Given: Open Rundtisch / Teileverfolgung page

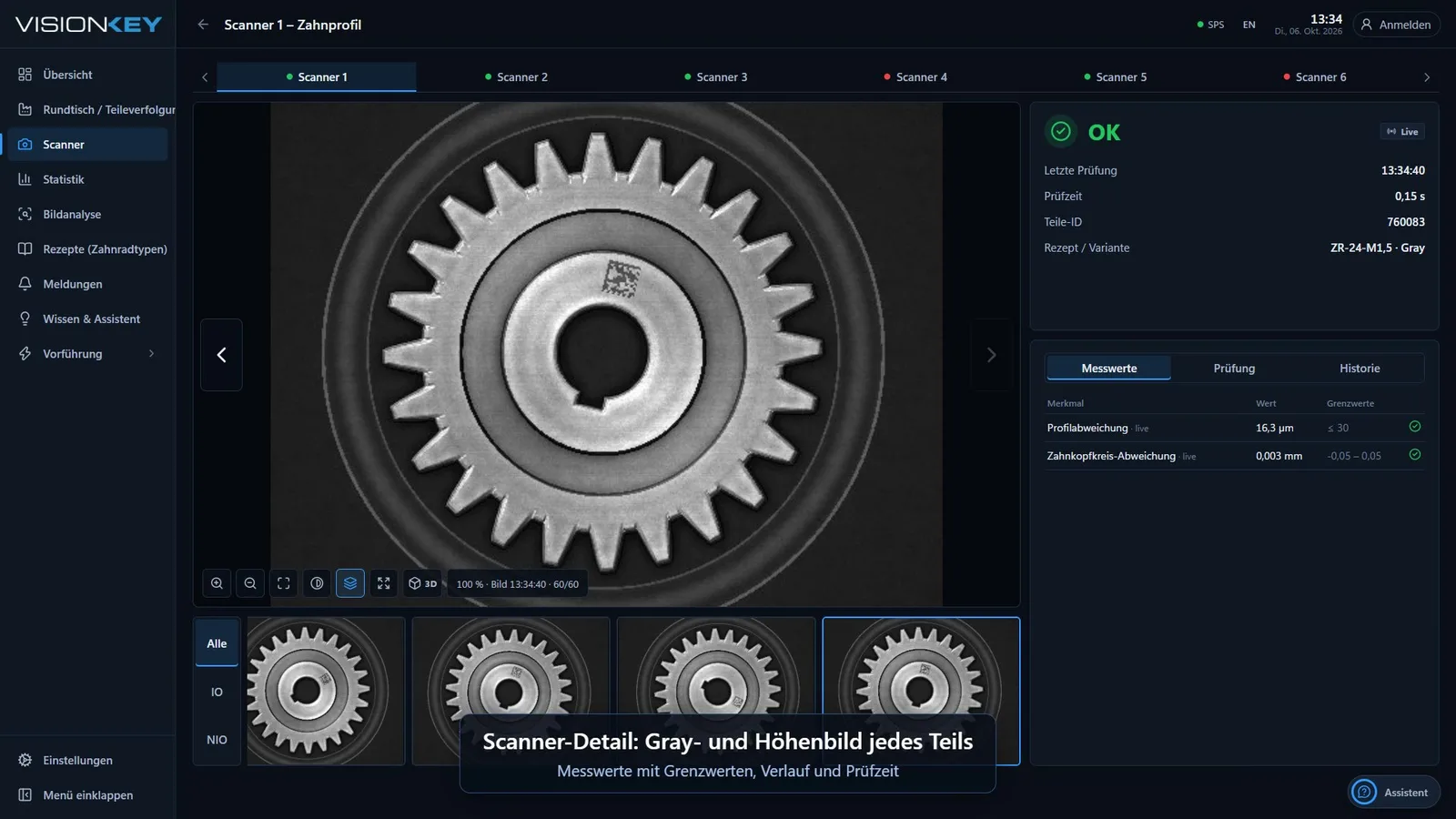Looking at the screenshot, I should coord(87,109).
